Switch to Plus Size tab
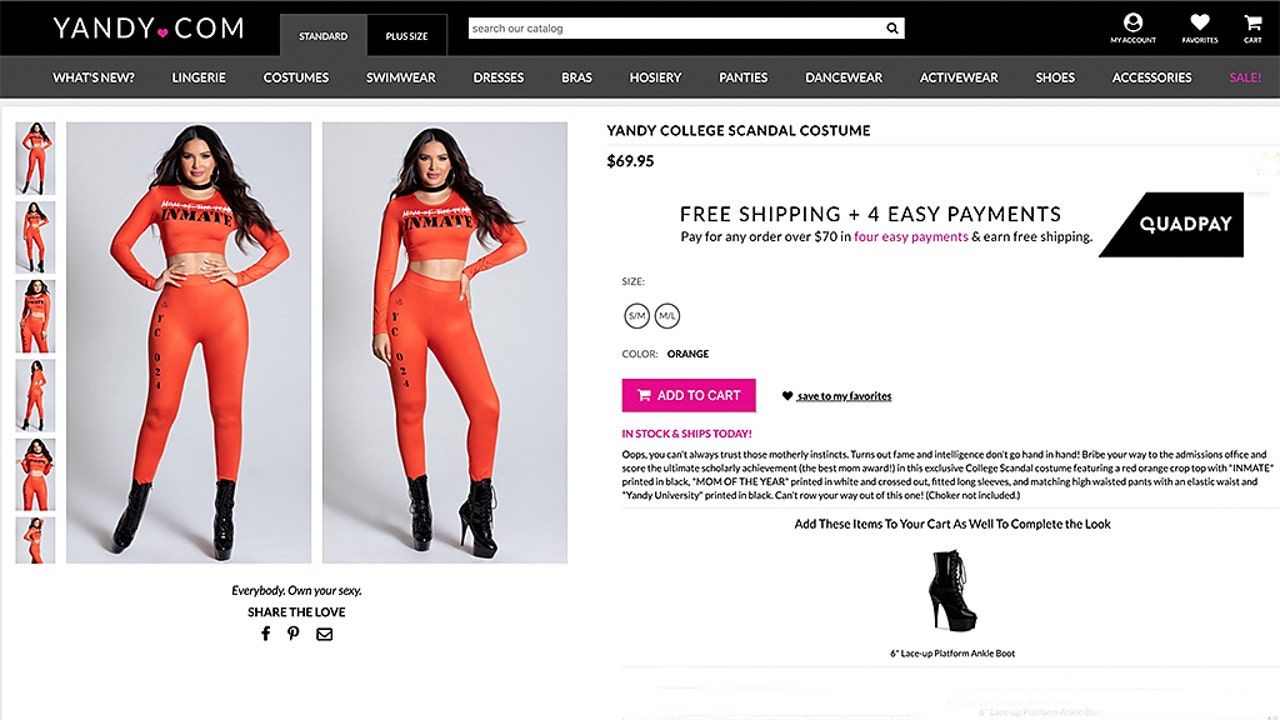 pos(406,36)
